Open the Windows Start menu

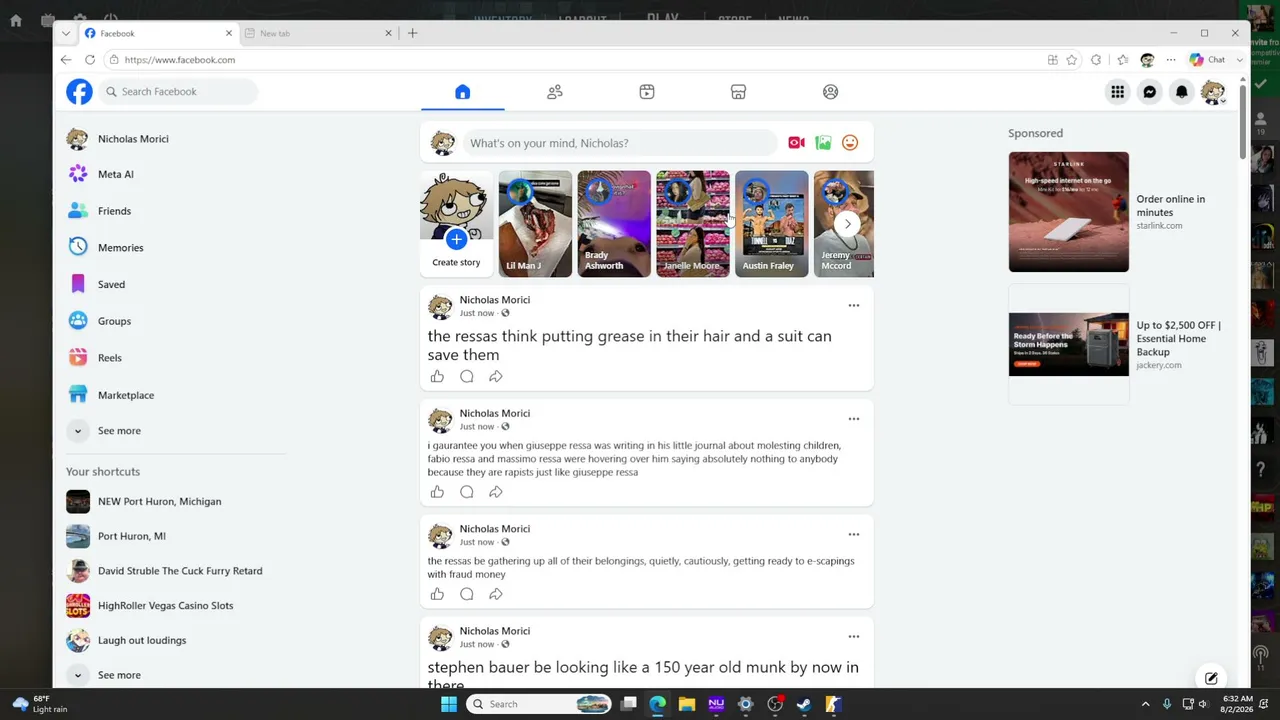pyautogui.click(x=449, y=704)
